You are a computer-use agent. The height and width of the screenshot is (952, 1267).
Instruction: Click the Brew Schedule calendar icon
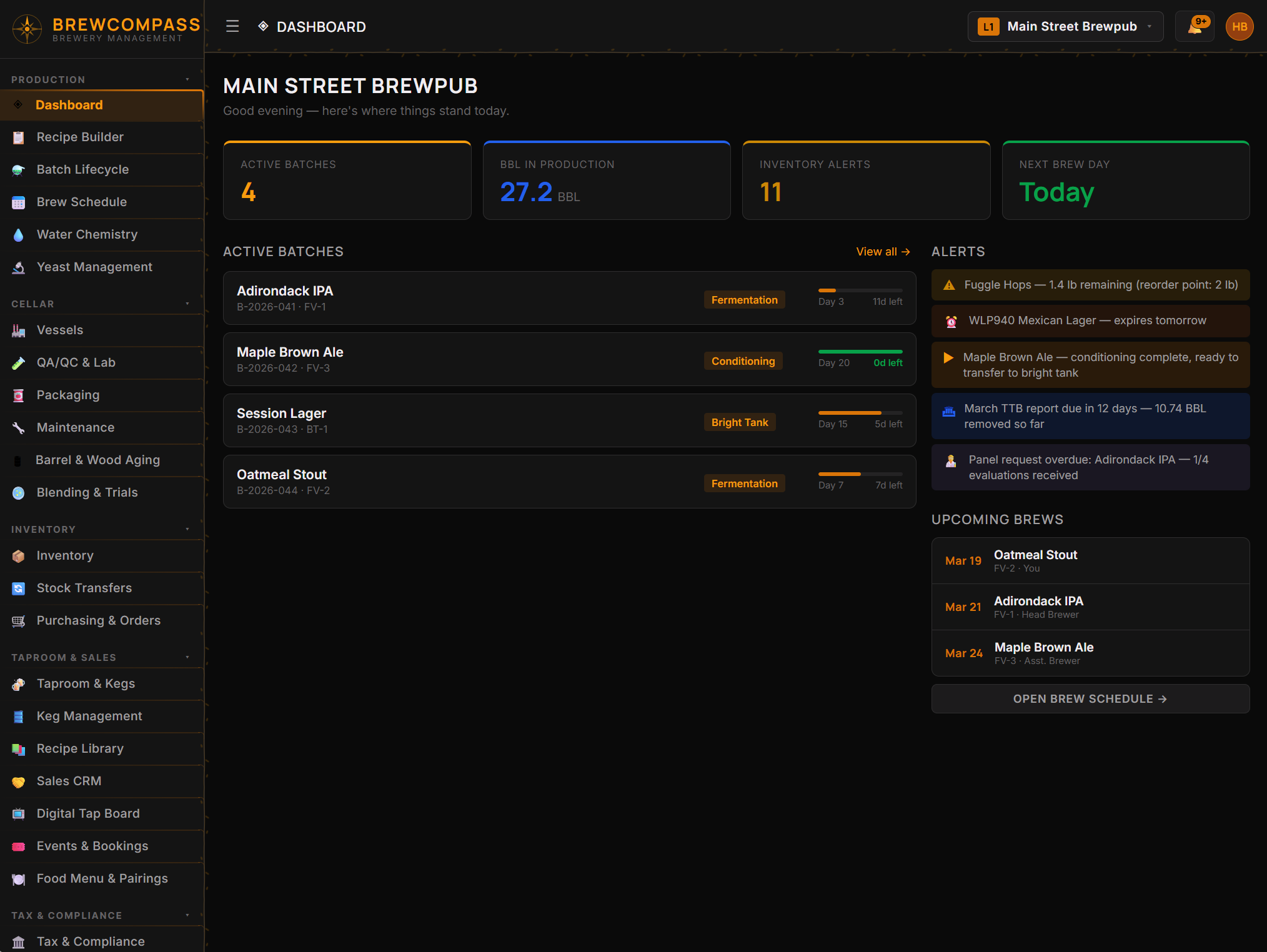[x=19, y=202]
